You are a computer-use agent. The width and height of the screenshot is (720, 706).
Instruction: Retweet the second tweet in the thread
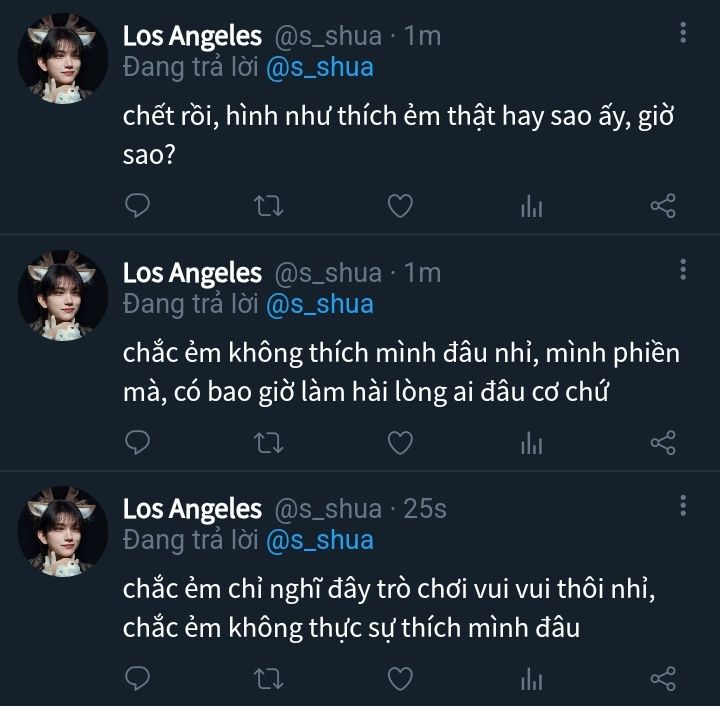269,442
